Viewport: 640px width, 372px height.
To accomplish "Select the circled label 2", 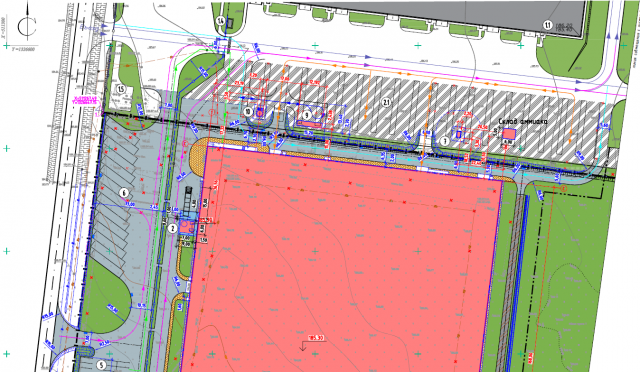I will pos(172,228).
